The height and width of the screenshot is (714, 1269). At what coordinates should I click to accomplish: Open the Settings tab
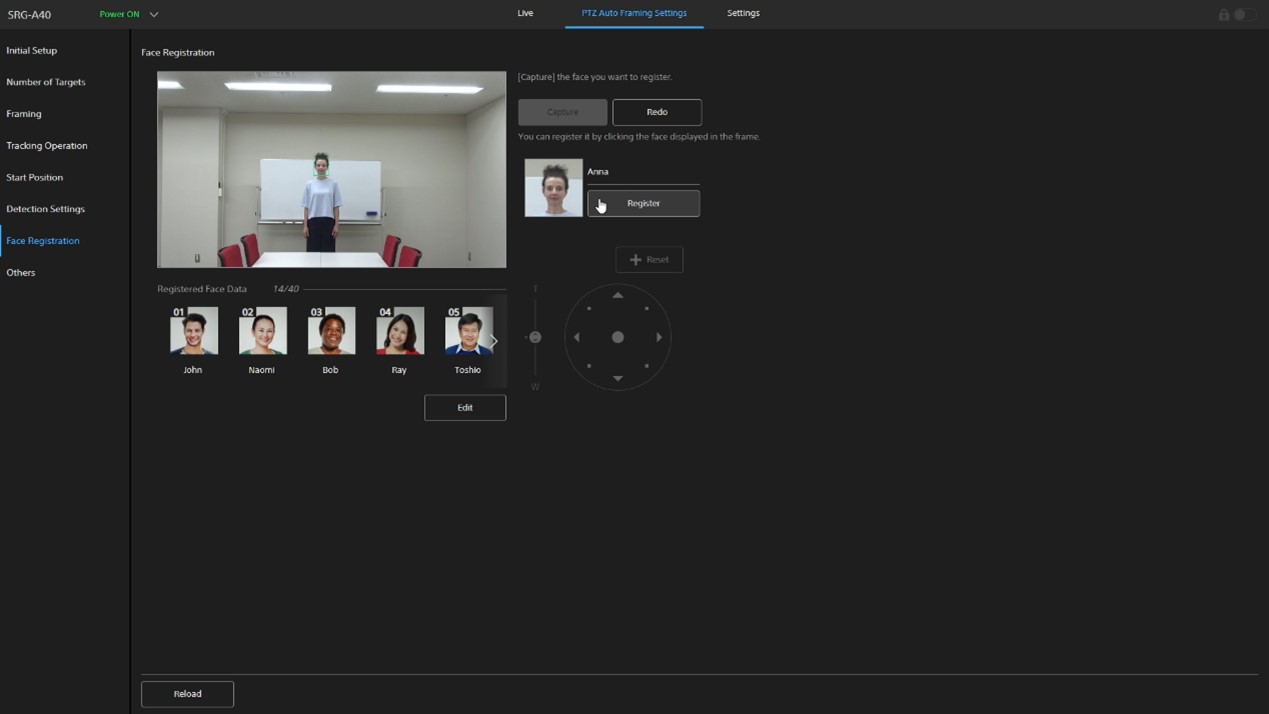(743, 13)
